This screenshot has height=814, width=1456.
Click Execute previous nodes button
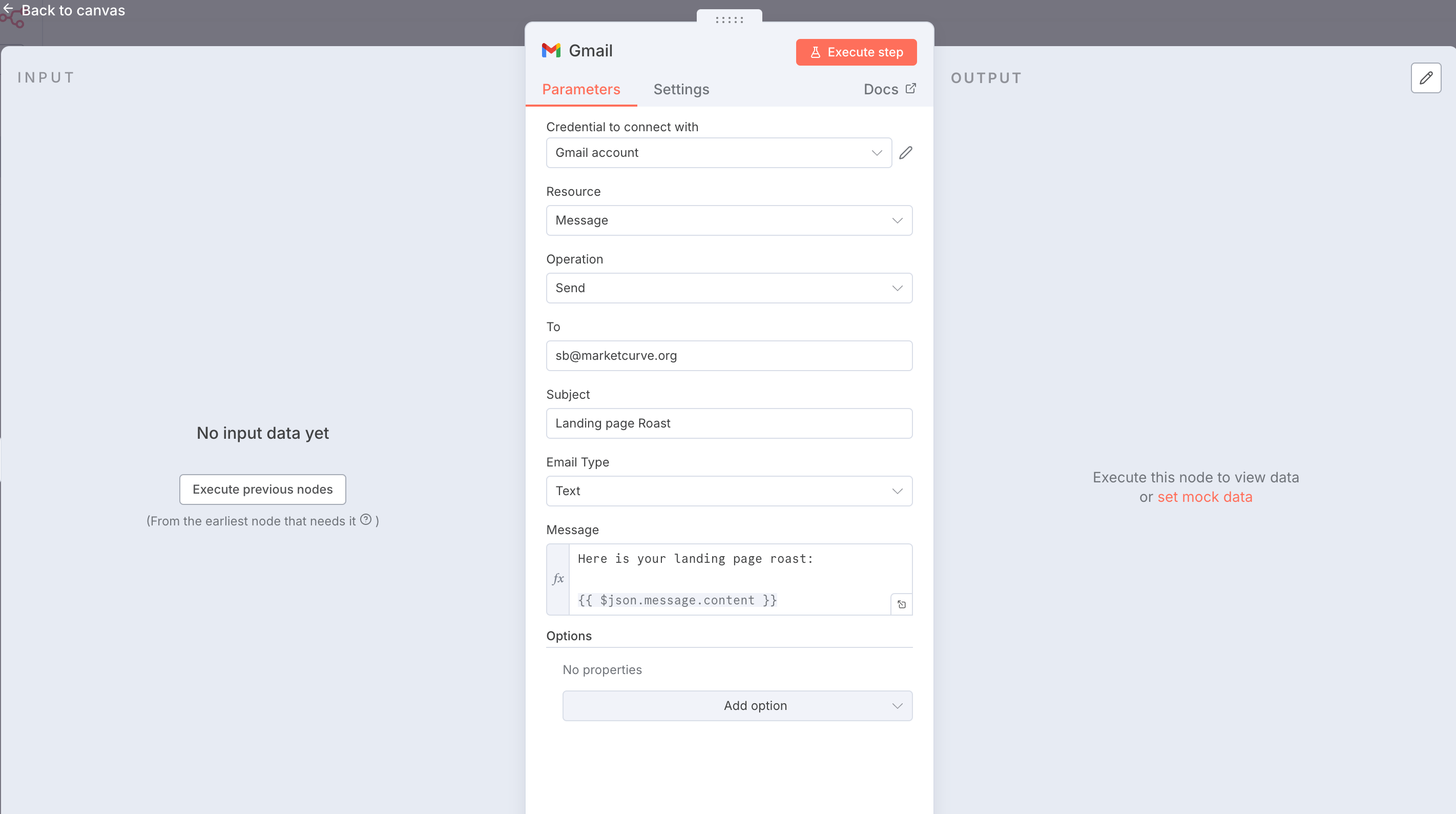[262, 490]
